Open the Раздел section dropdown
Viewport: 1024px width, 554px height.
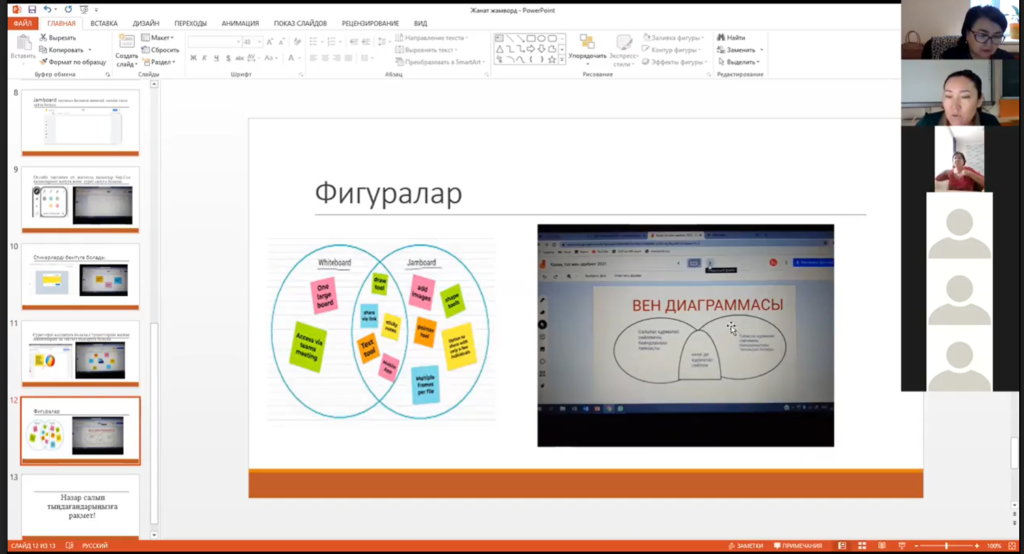162,62
